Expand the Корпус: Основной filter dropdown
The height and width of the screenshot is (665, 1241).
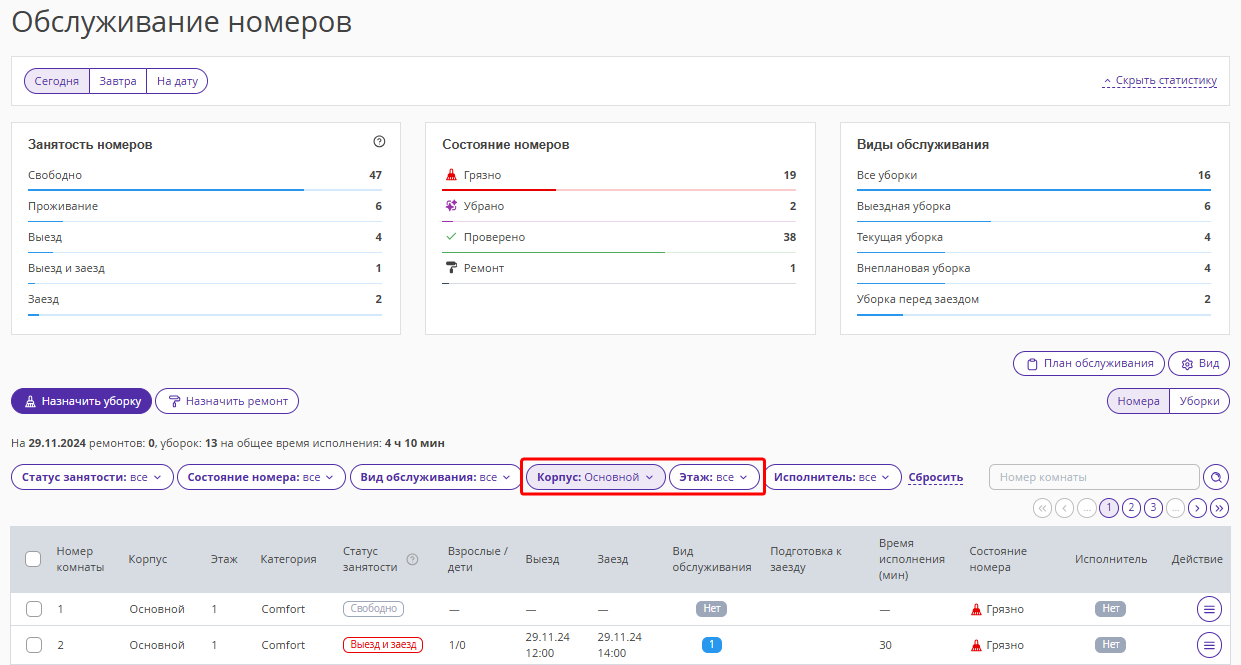tap(594, 478)
